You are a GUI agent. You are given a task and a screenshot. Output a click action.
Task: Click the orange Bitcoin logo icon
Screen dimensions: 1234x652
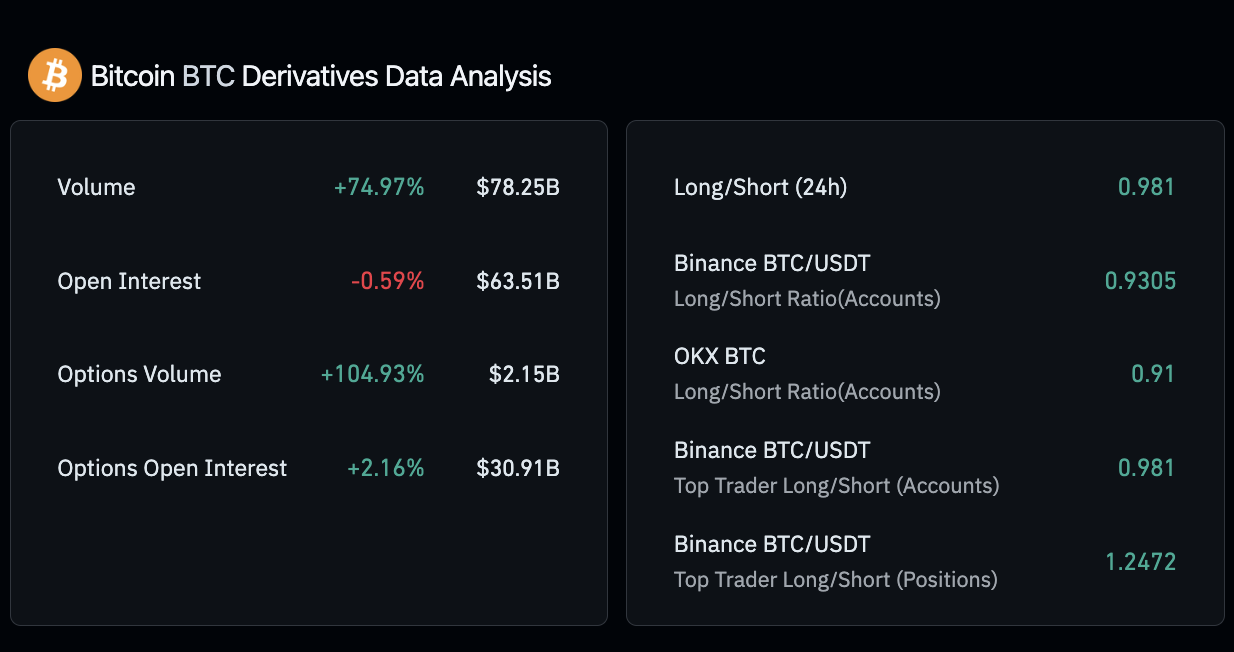point(54,76)
